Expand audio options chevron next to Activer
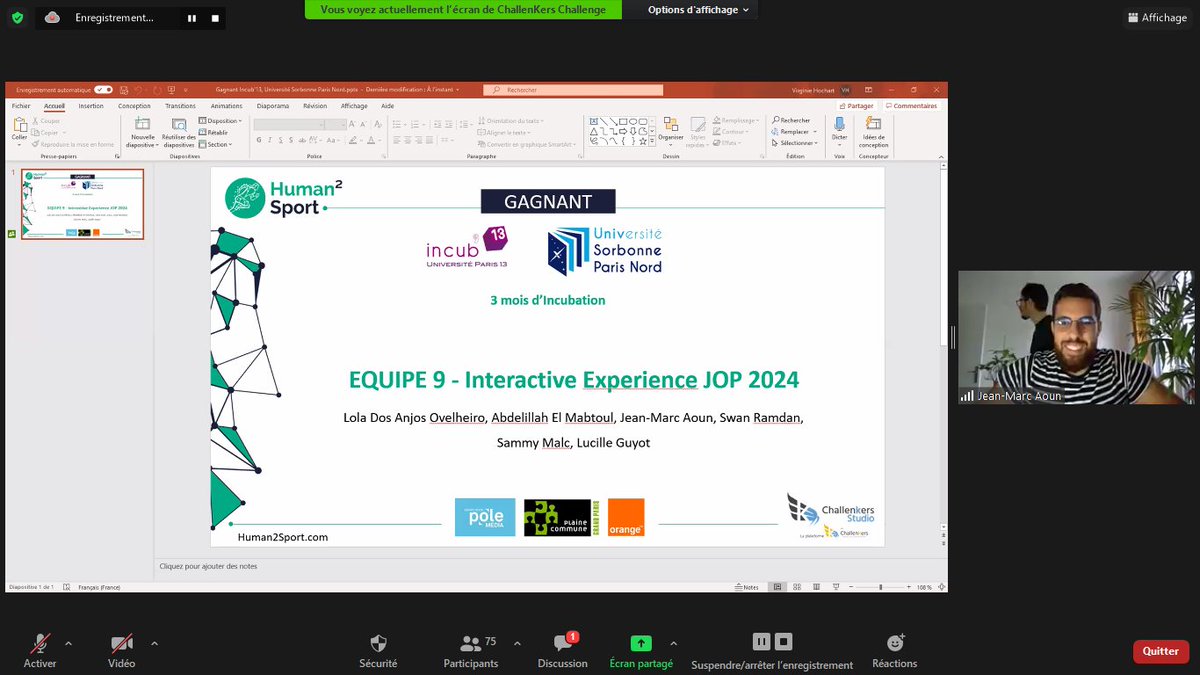 click(x=68, y=643)
